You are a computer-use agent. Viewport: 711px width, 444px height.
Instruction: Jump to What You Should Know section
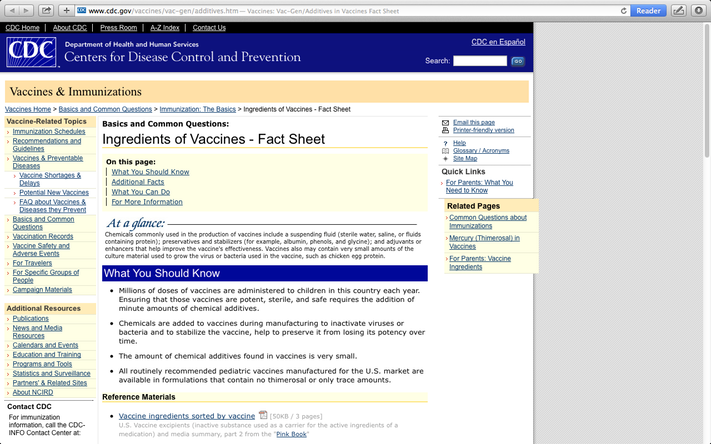pos(150,172)
